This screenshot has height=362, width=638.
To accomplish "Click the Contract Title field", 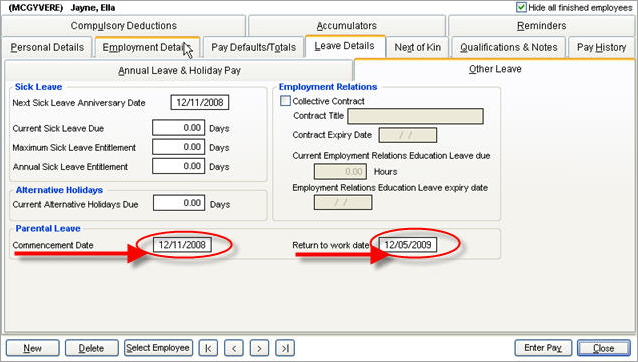I will coord(415,116).
